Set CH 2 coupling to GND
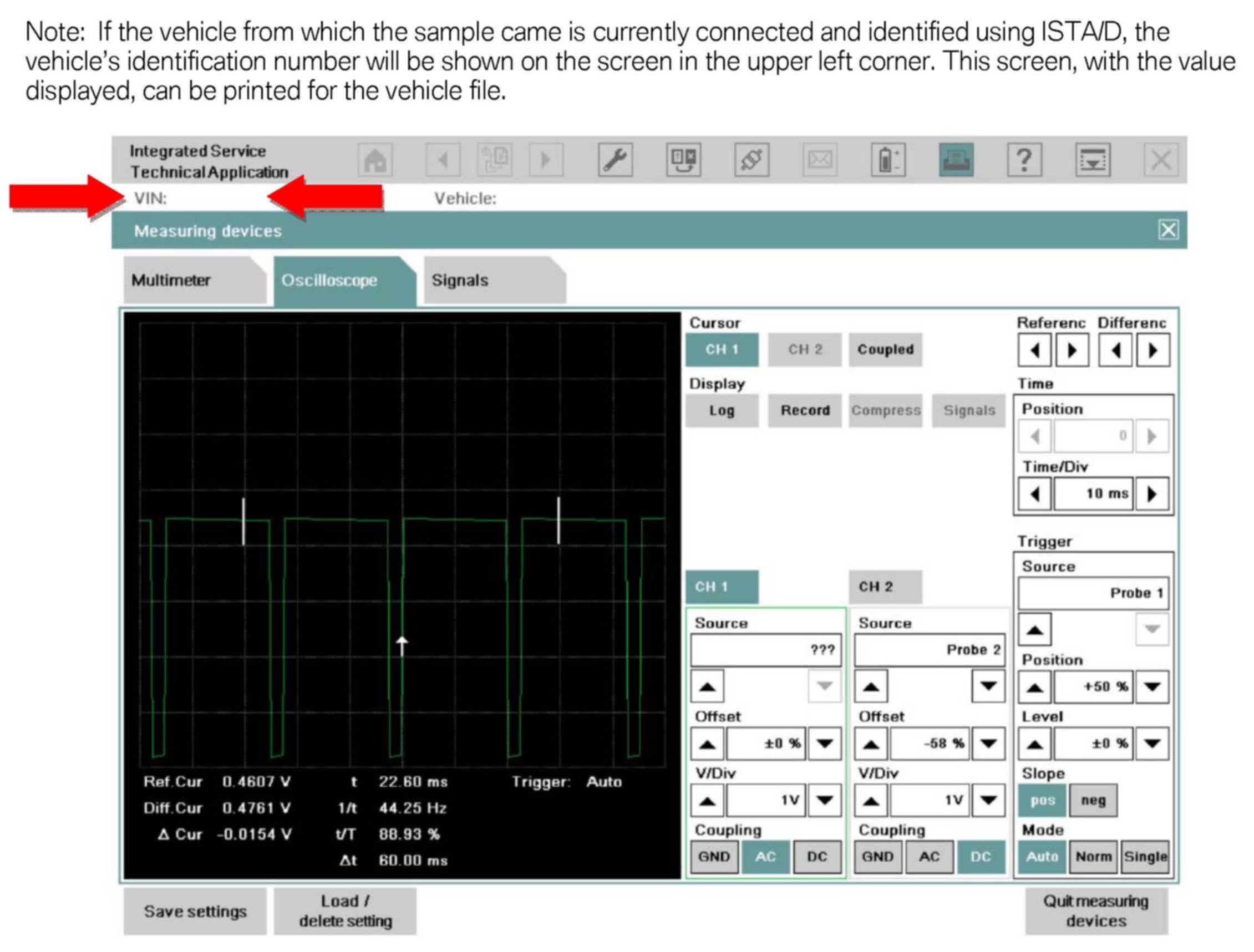Screen dimensions: 1254x952 pos(877,856)
